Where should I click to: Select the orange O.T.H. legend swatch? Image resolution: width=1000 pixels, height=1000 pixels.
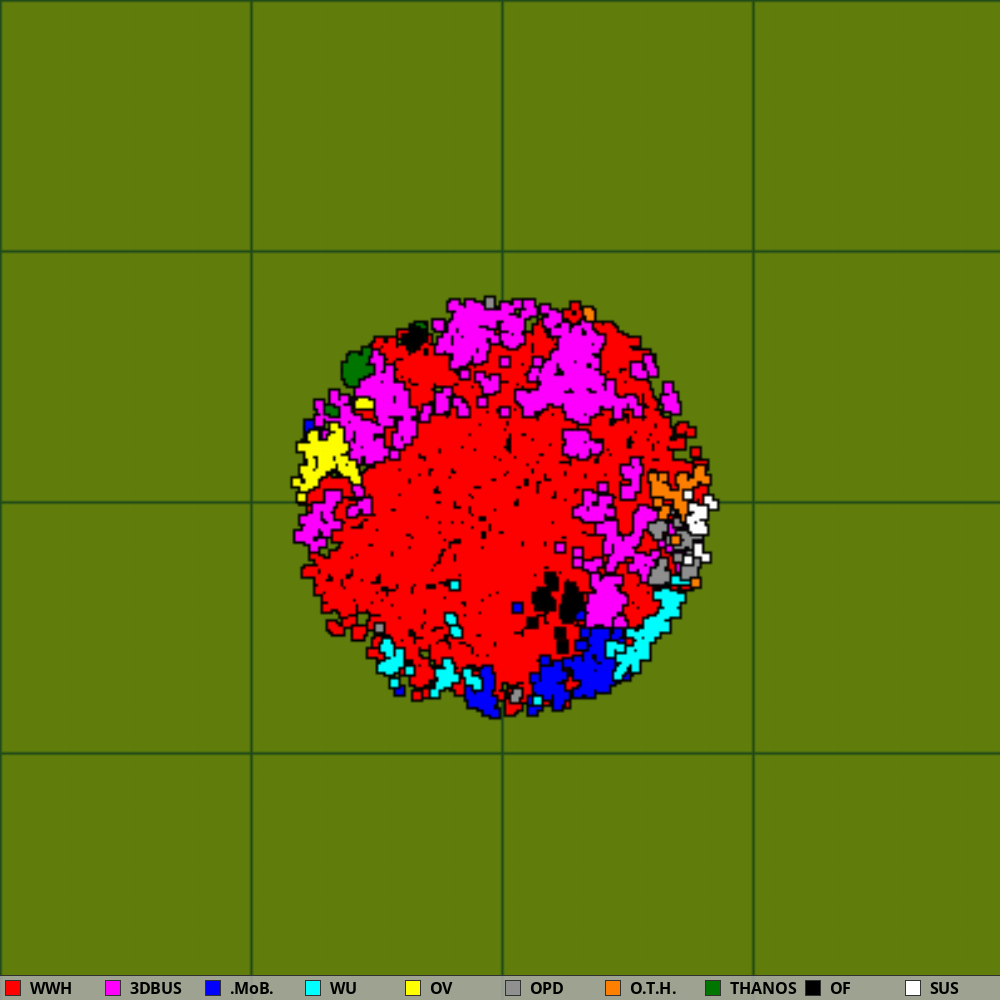[613, 988]
